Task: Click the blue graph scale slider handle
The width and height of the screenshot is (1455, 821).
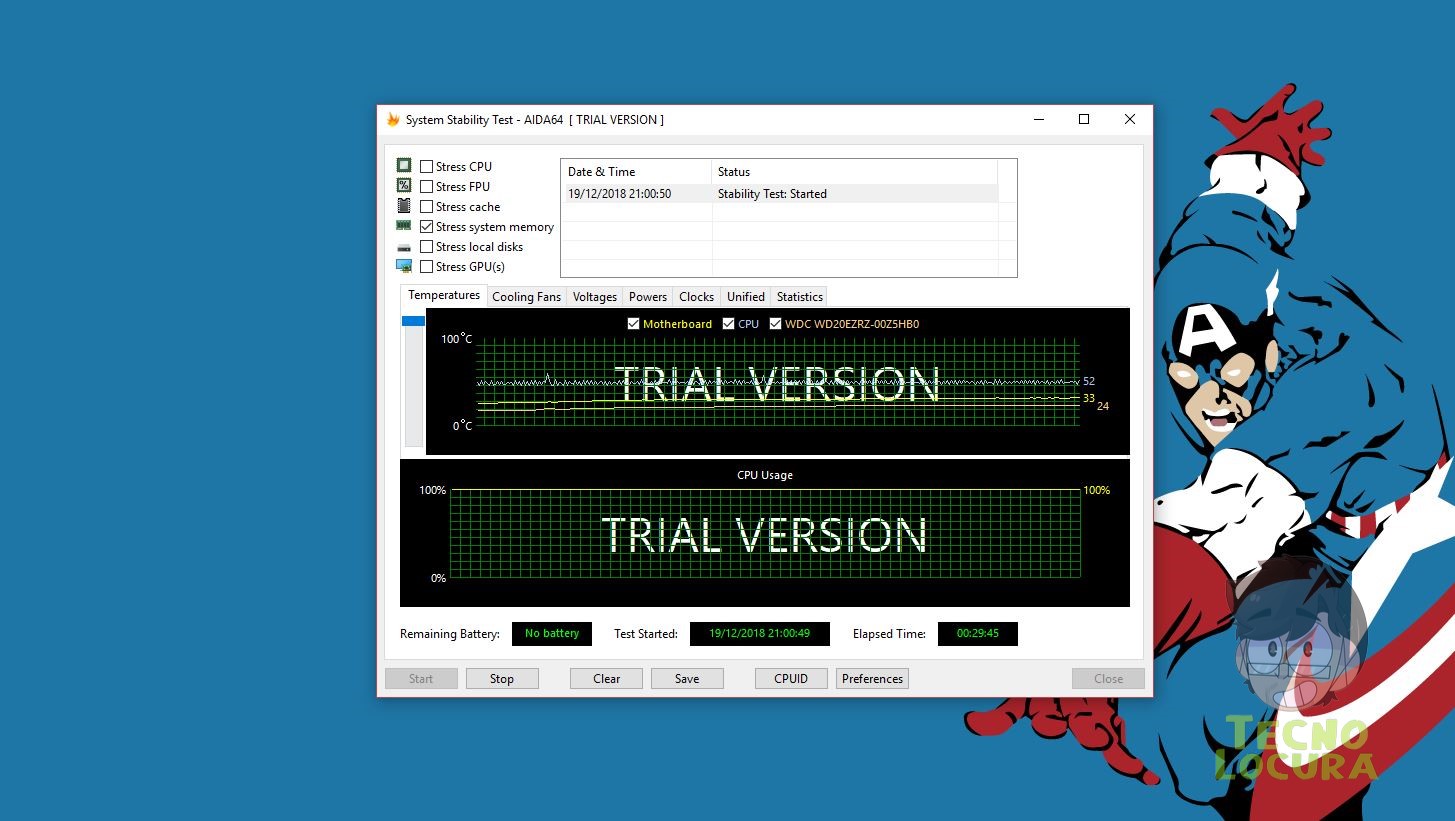Action: [413, 321]
